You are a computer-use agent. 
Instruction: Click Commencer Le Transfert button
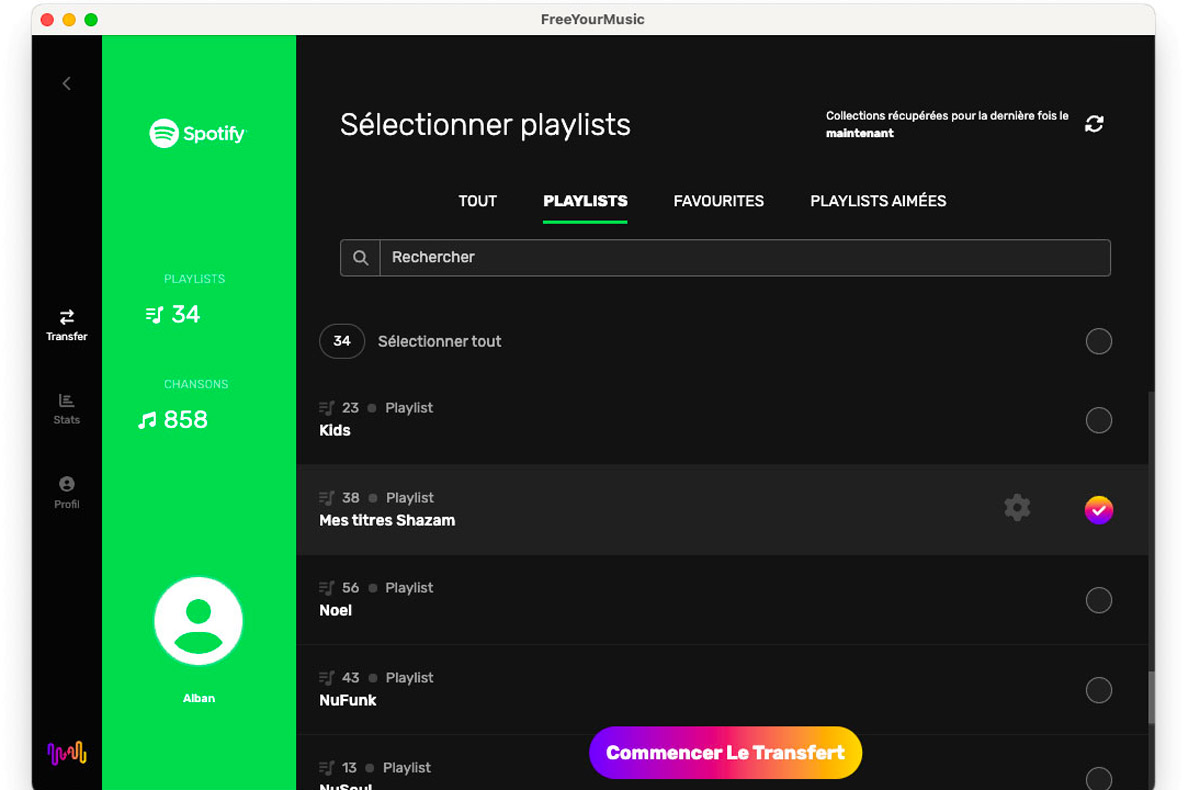(726, 753)
